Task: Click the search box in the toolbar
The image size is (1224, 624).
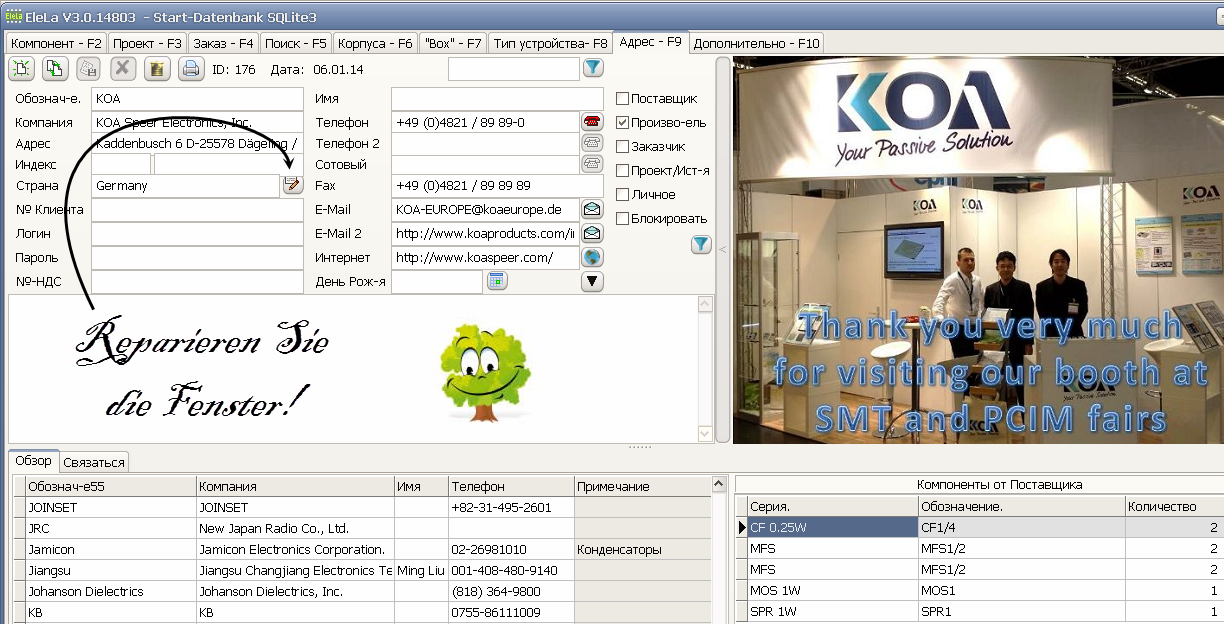Action: point(513,68)
